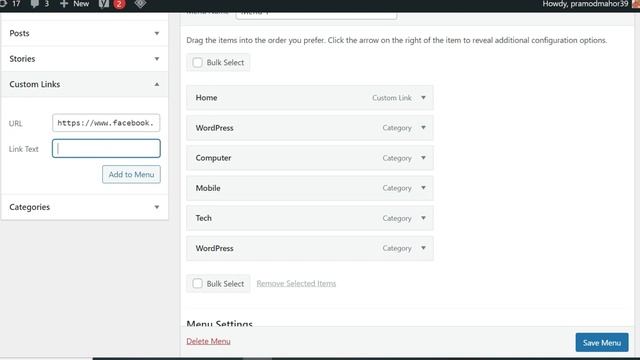
Task: Expand the Computer menu item arrow
Action: 423,158
